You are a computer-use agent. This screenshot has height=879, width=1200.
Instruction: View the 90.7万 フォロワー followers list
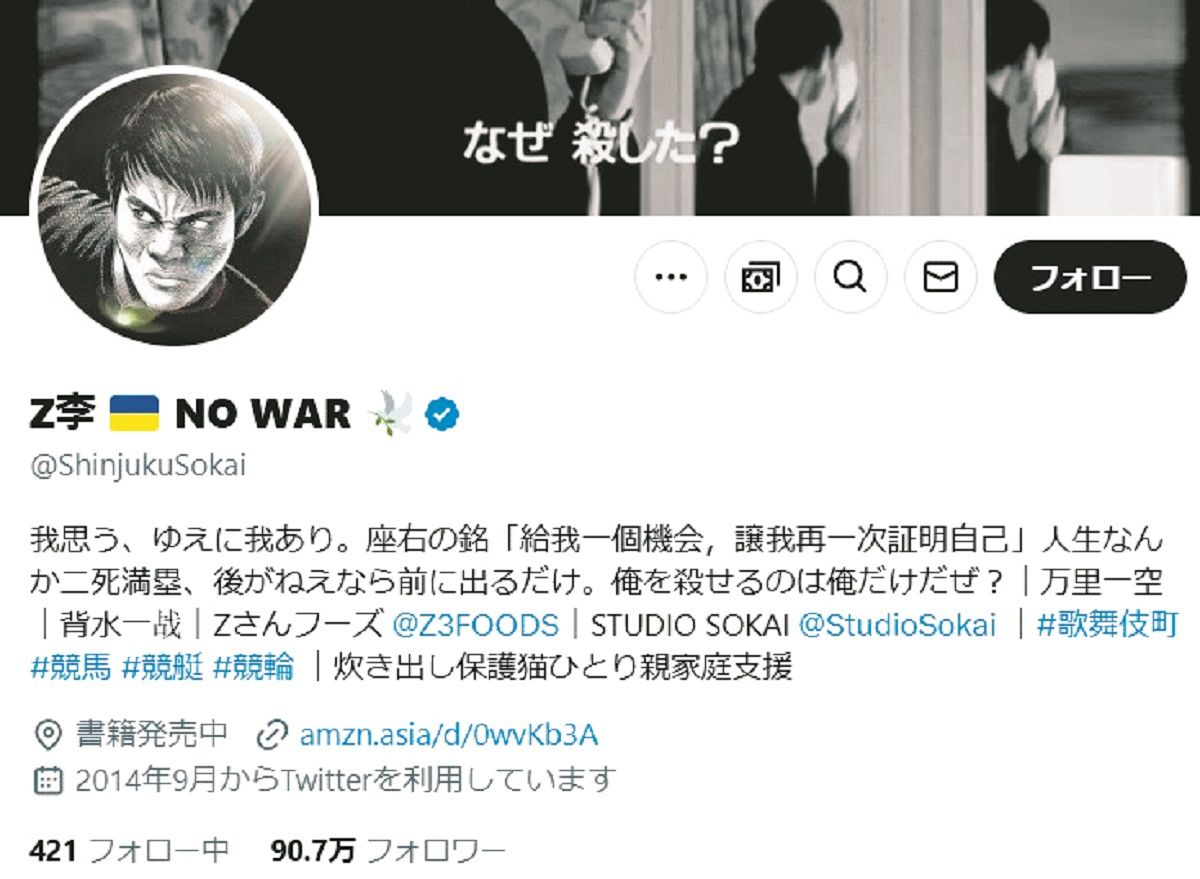[388, 851]
